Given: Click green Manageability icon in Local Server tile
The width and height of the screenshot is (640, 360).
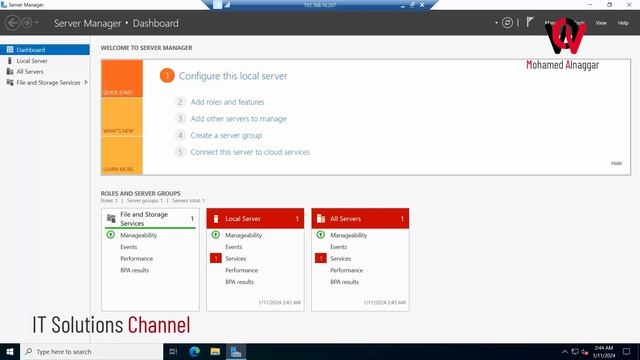Looking at the screenshot, I should [216, 235].
